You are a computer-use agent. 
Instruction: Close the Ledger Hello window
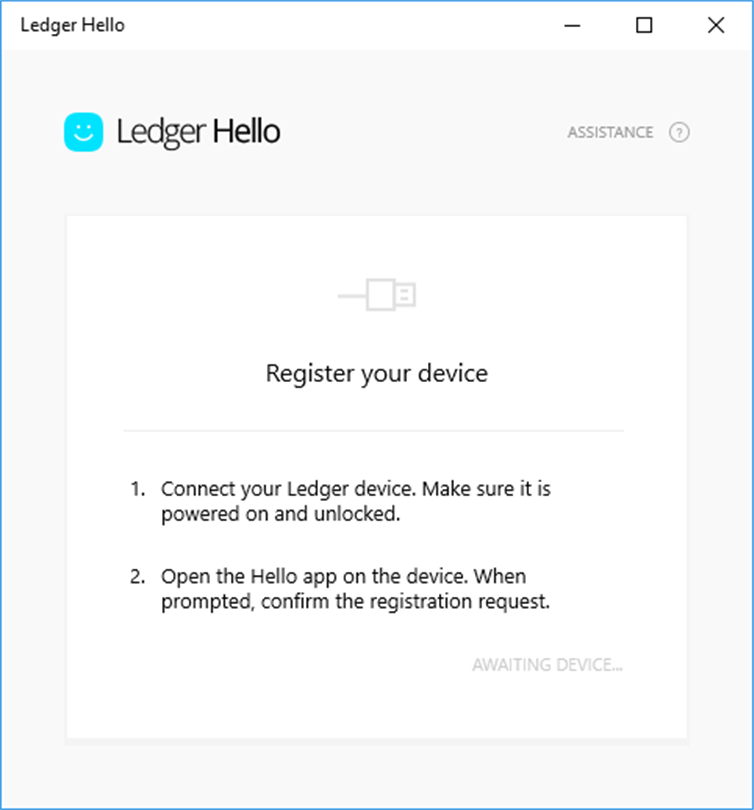(716, 25)
